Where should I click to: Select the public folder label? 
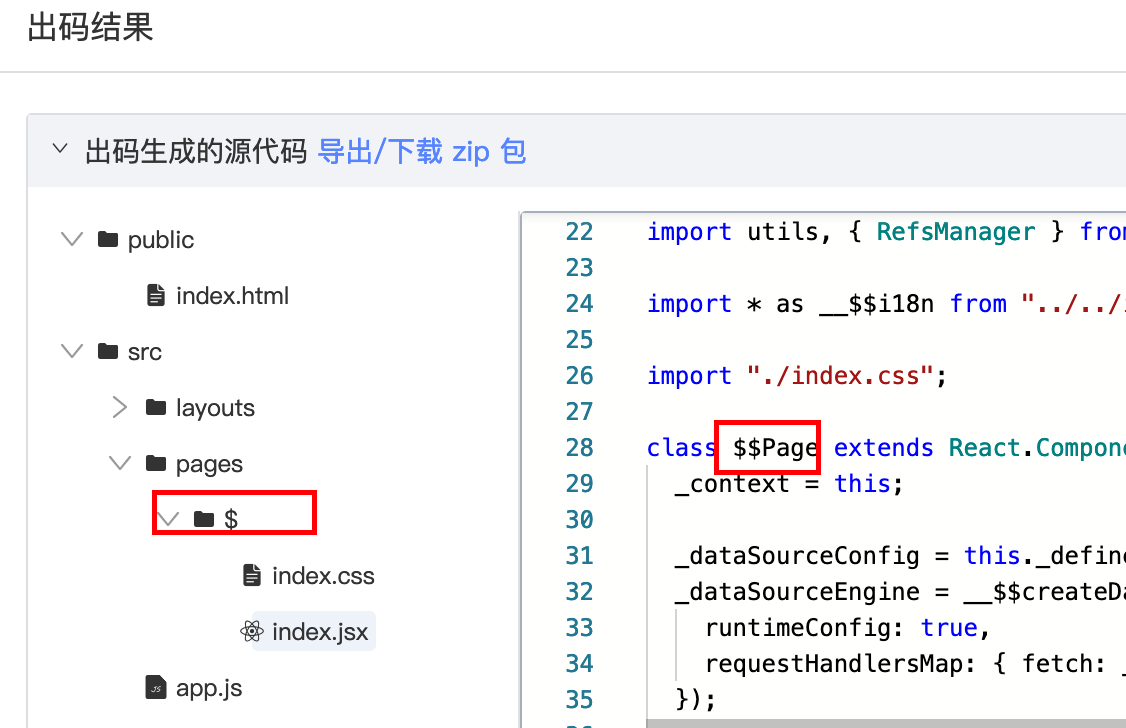click(x=161, y=240)
